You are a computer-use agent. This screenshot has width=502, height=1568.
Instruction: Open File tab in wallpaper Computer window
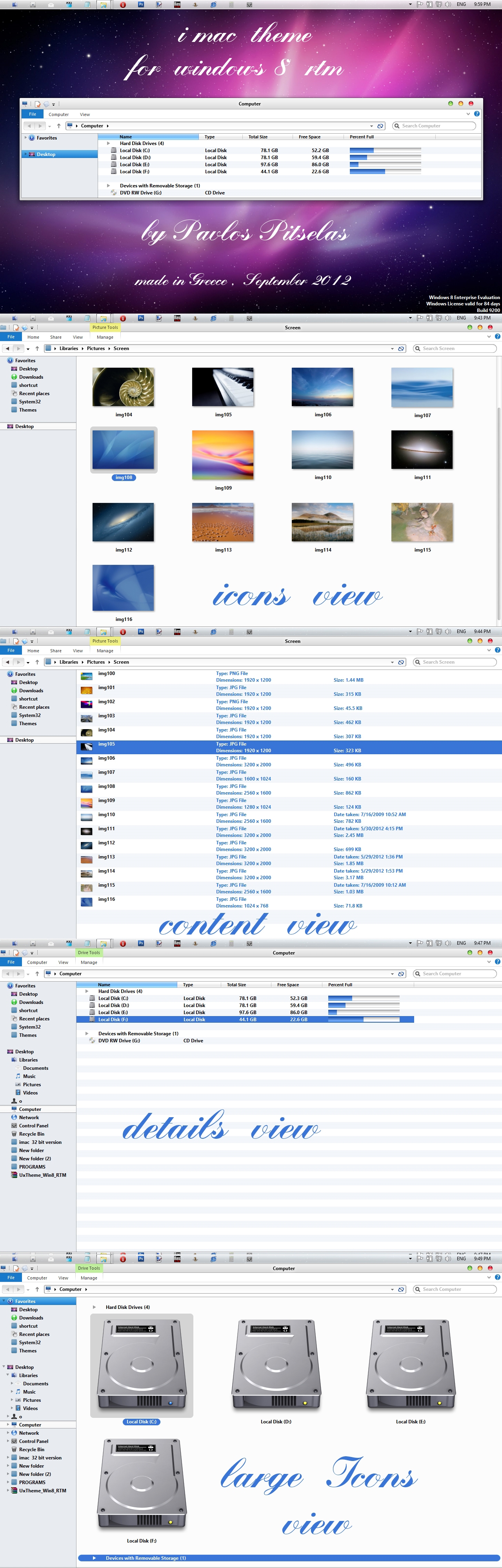coord(33,114)
